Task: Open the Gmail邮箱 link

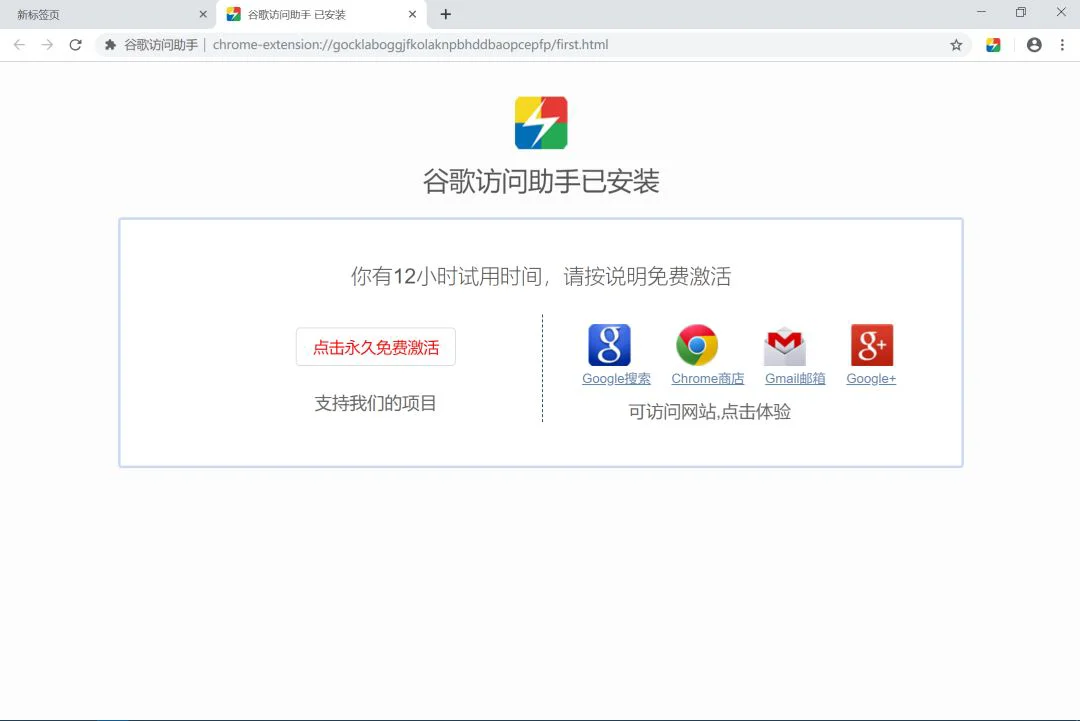Action: click(x=795, y=379)
